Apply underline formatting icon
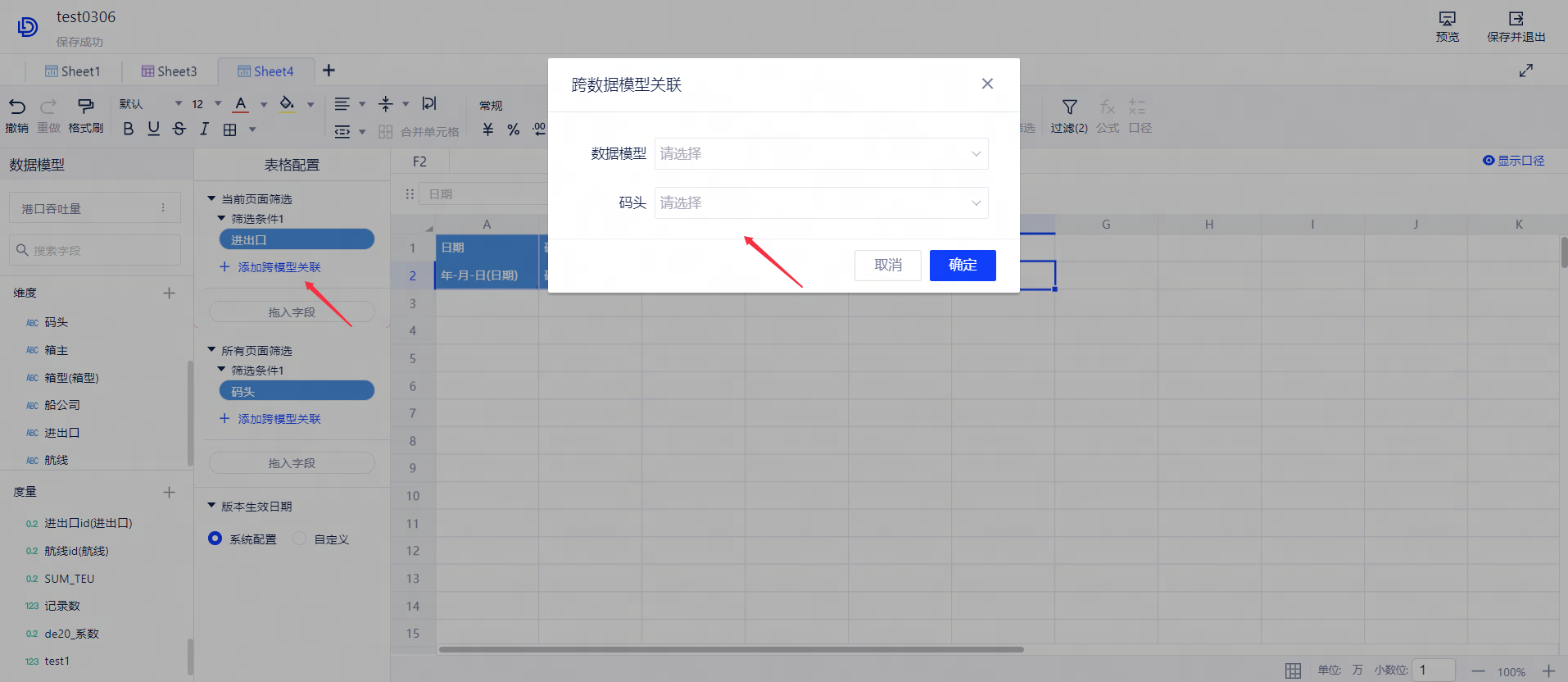The image size is (1568, 682). (153, 130)
